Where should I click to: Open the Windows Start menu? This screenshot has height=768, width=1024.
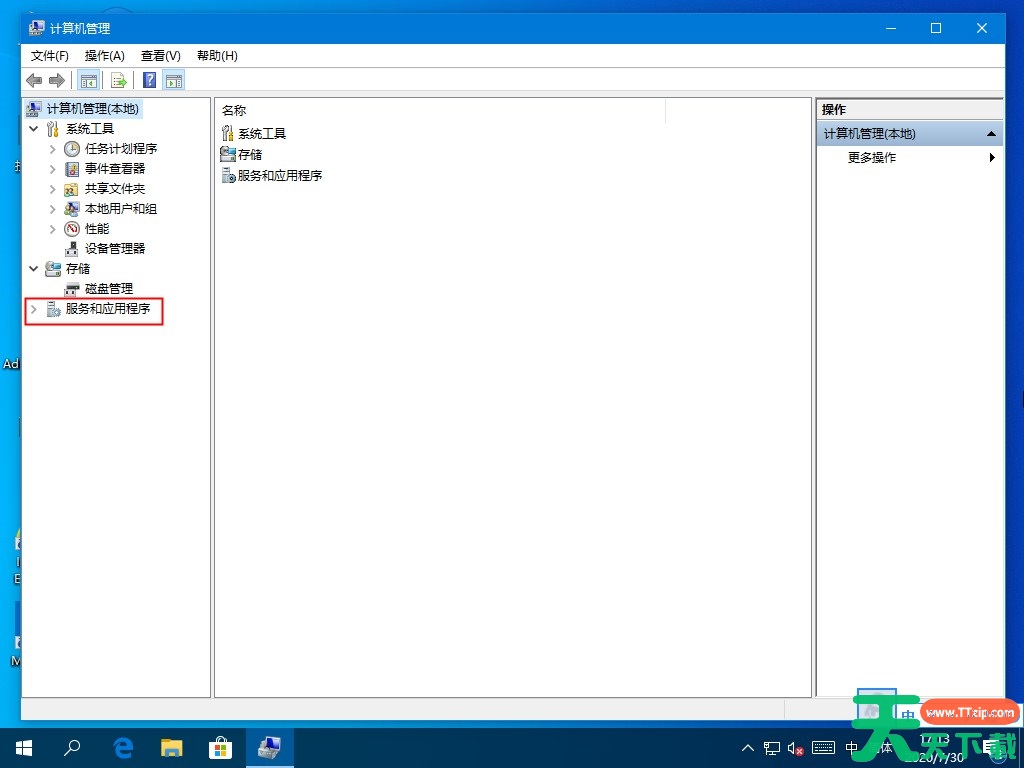point(24,748)
